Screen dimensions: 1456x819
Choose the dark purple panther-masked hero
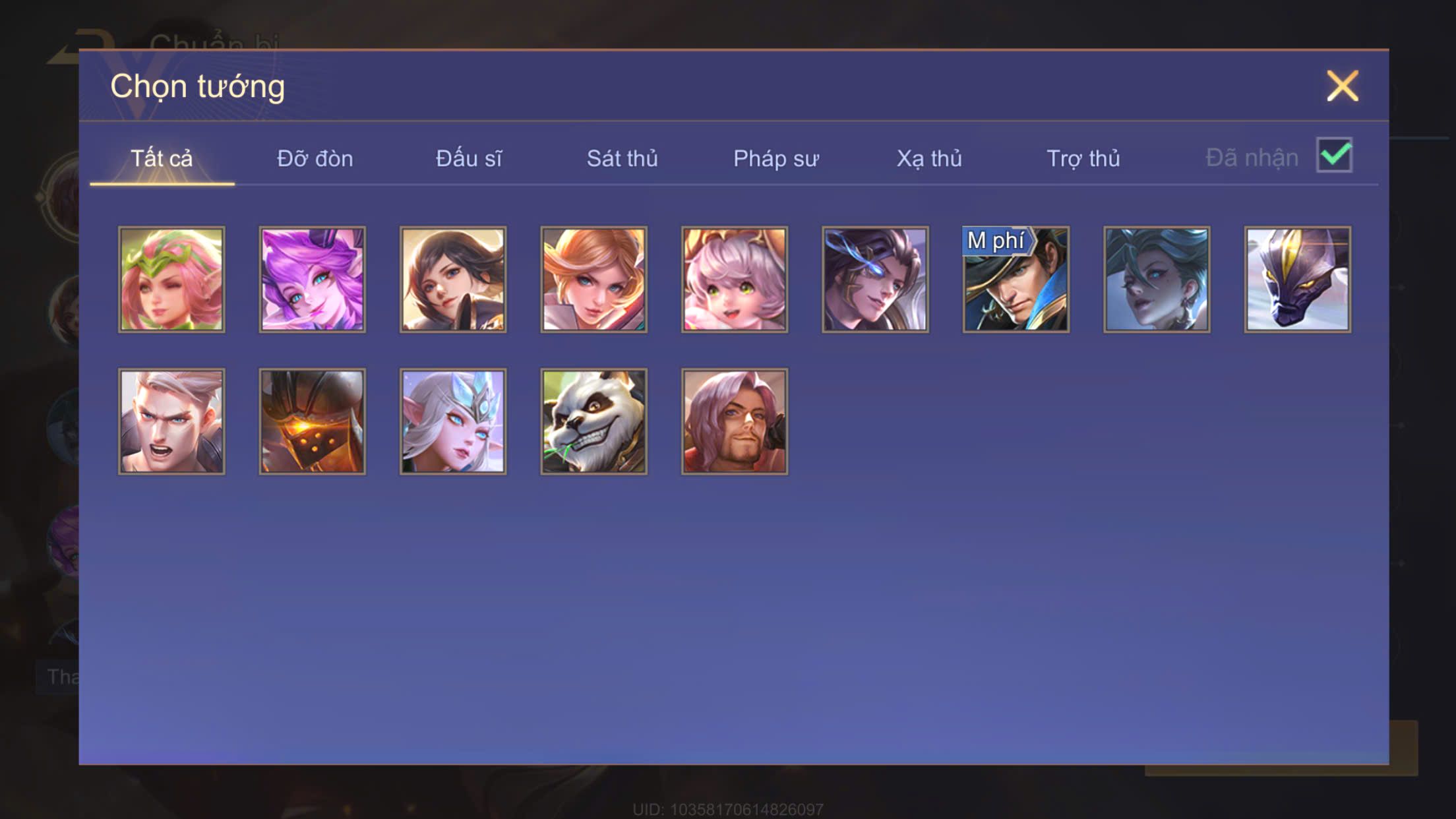coord(1297,280)
